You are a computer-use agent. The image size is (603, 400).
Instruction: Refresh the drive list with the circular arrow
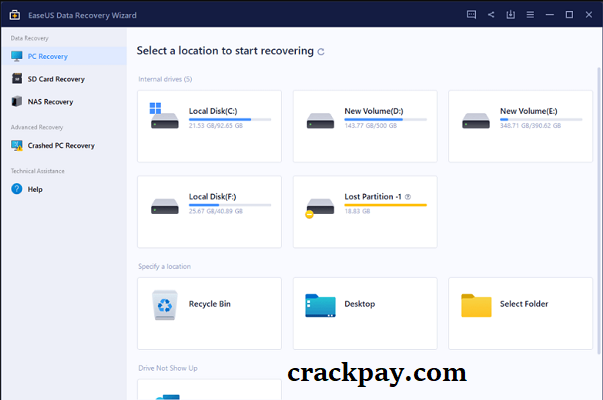(x=321, y=52)
